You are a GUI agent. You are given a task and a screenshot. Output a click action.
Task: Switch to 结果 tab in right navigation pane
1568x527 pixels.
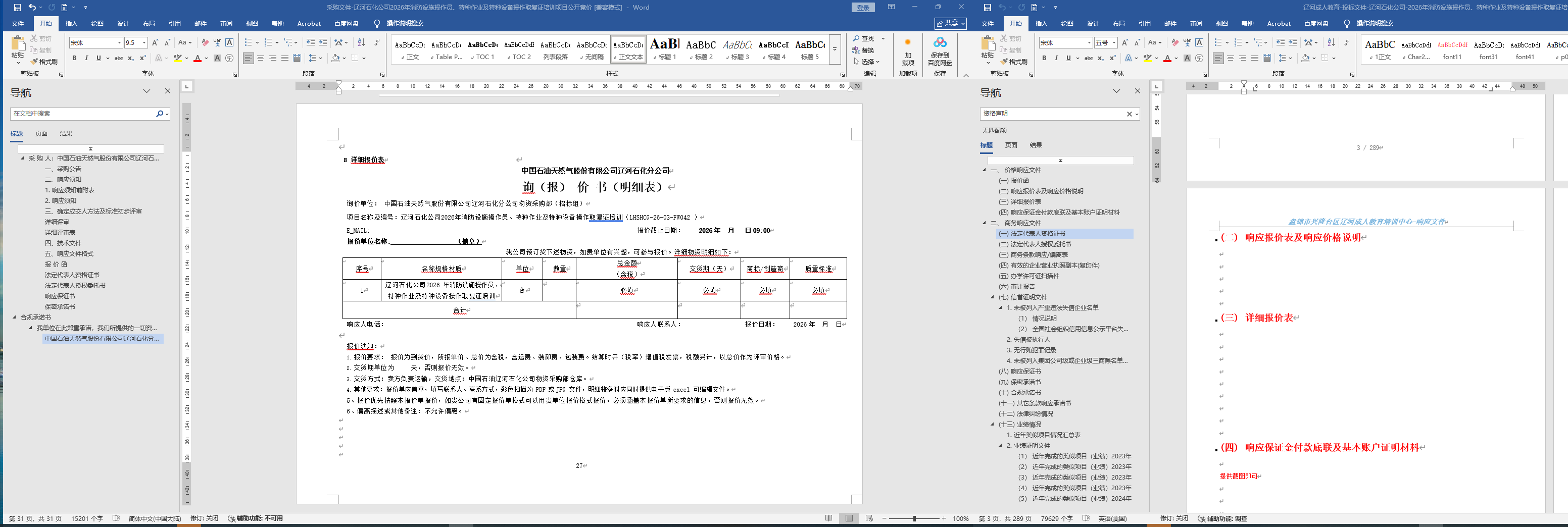point(1036,145)
